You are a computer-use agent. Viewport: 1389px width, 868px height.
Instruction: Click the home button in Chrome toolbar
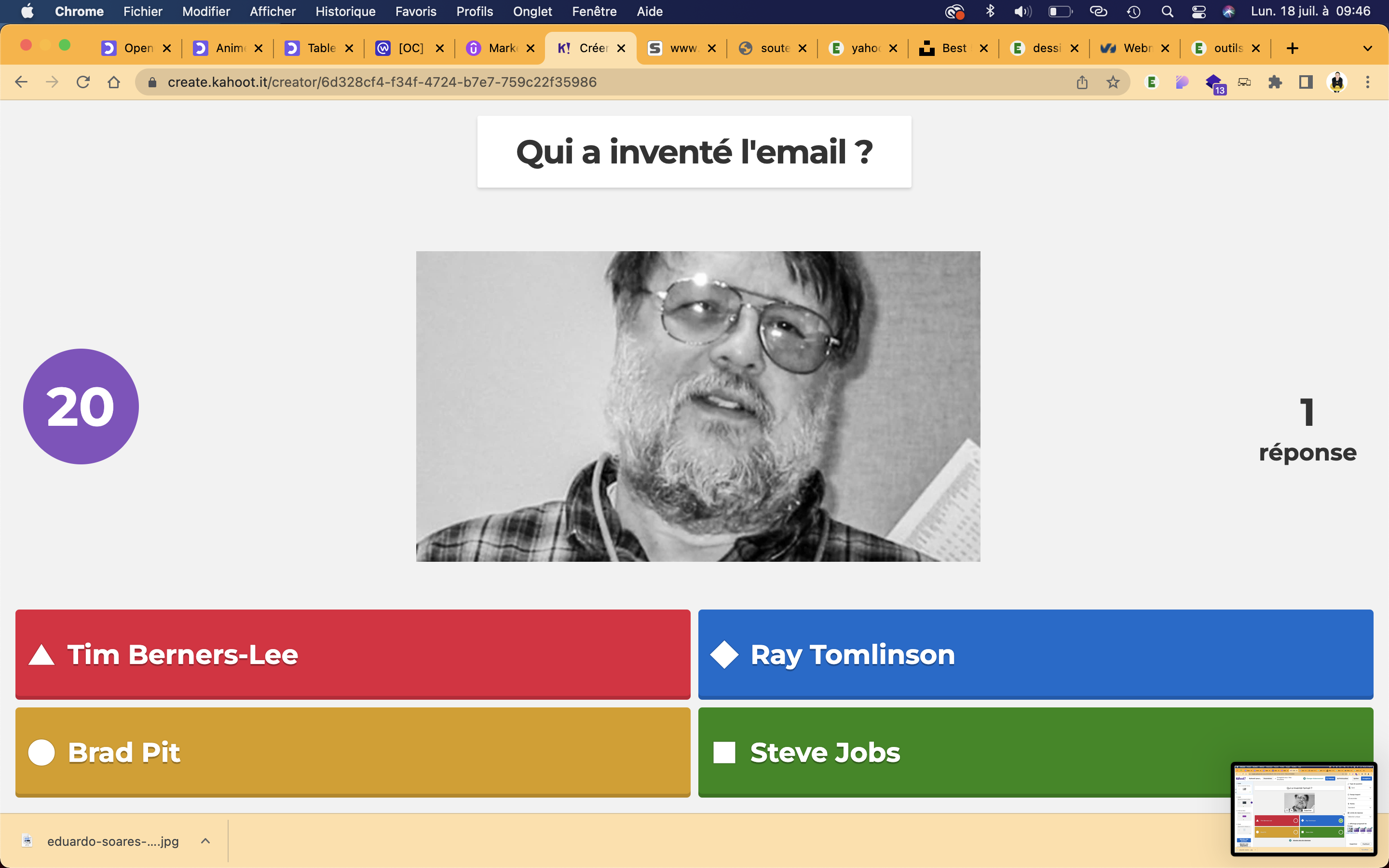click(114, 82)
